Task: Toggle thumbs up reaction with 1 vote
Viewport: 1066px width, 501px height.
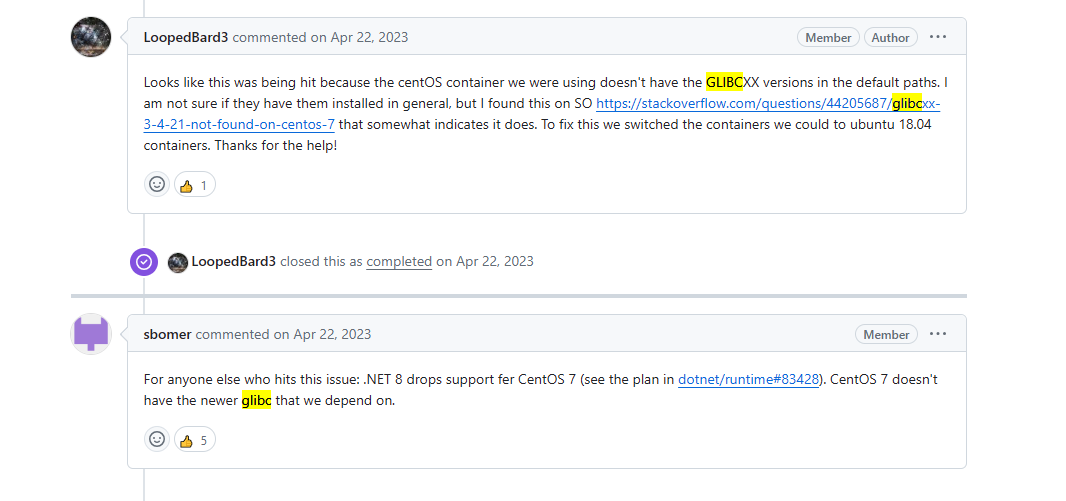Action: click(x=195, y=184)
